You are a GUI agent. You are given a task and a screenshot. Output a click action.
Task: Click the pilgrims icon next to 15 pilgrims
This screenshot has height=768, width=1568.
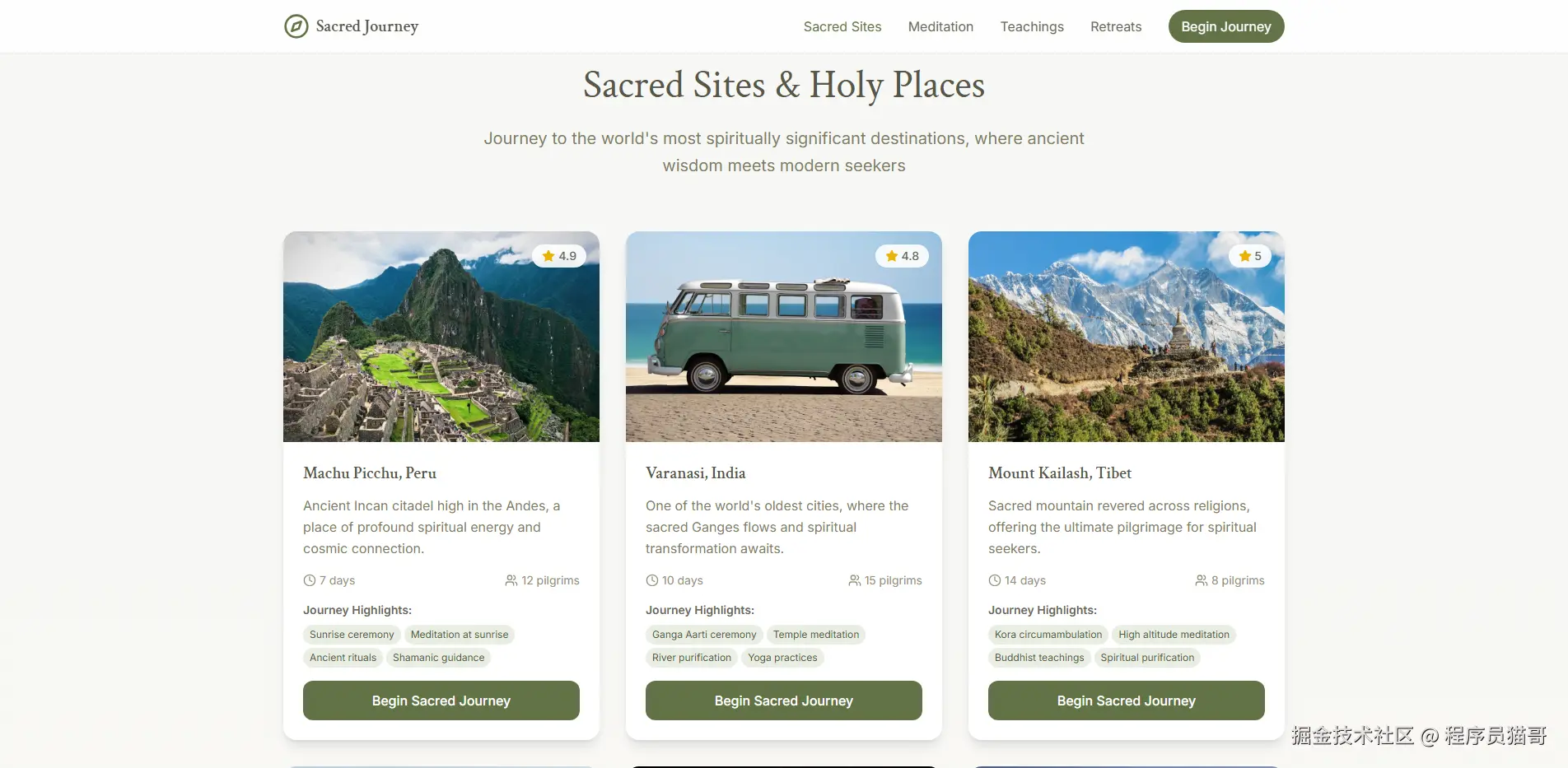click(x=855, y=580)
